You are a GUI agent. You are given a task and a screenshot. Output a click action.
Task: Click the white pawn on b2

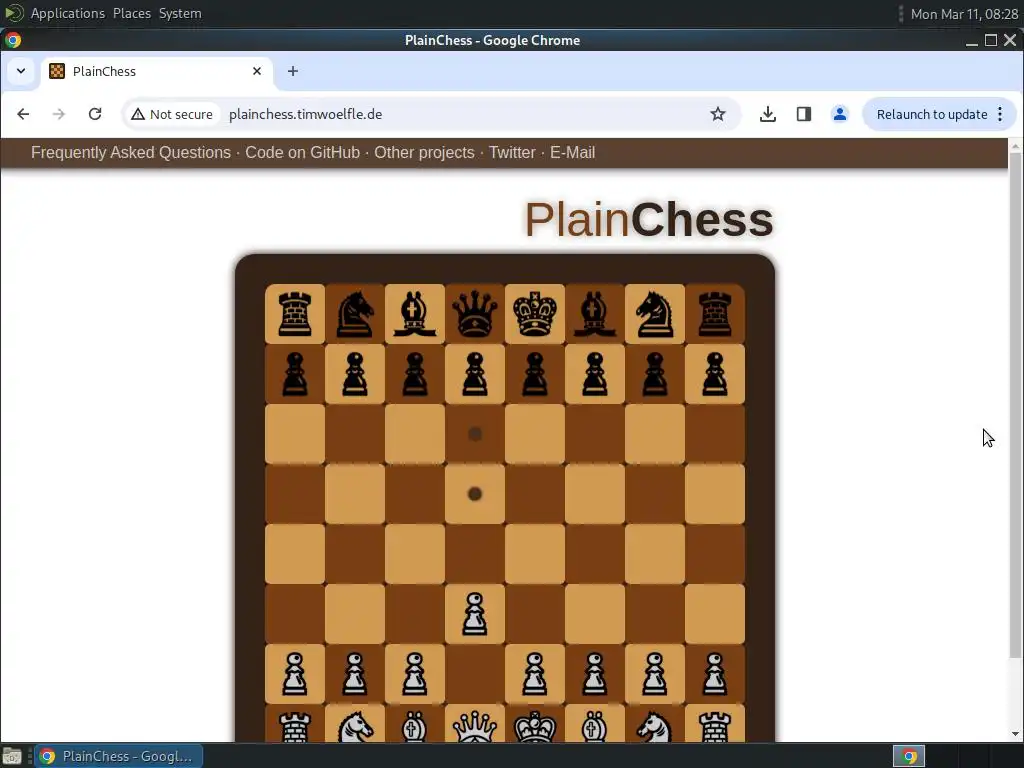355,675
